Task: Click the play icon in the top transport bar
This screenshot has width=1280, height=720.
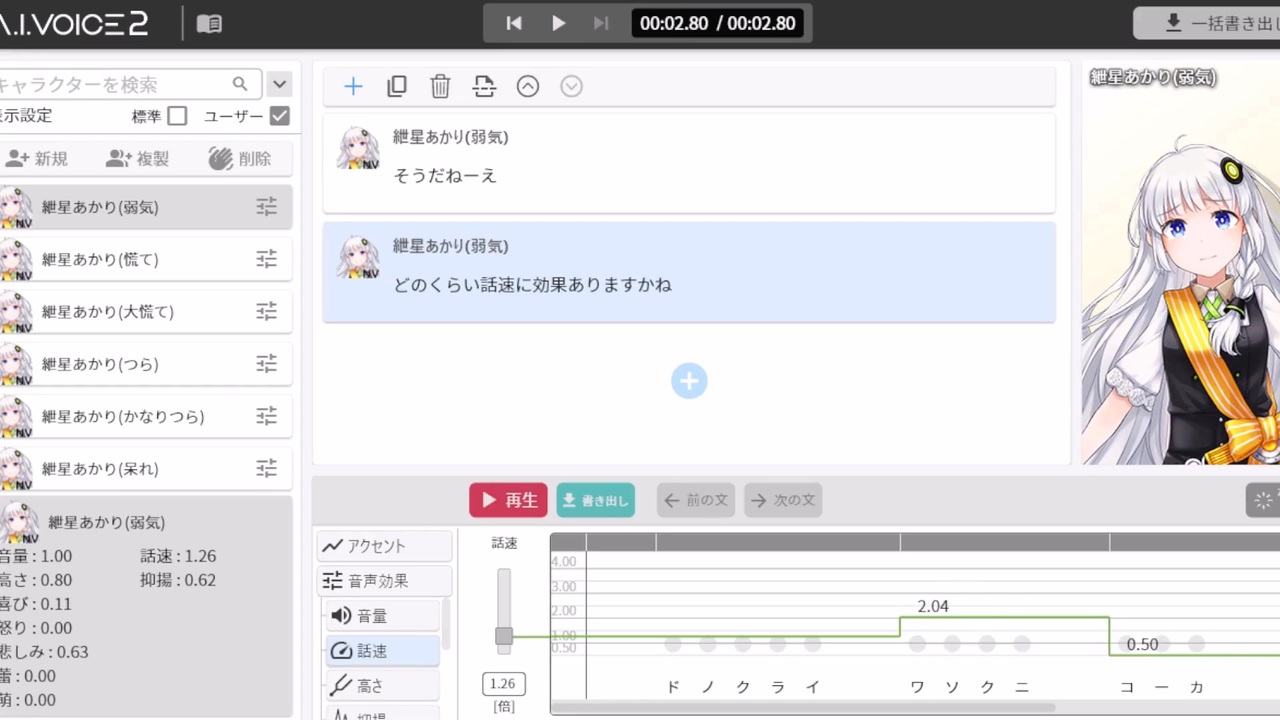Action: pyautogui.click(x=558, y=23)
